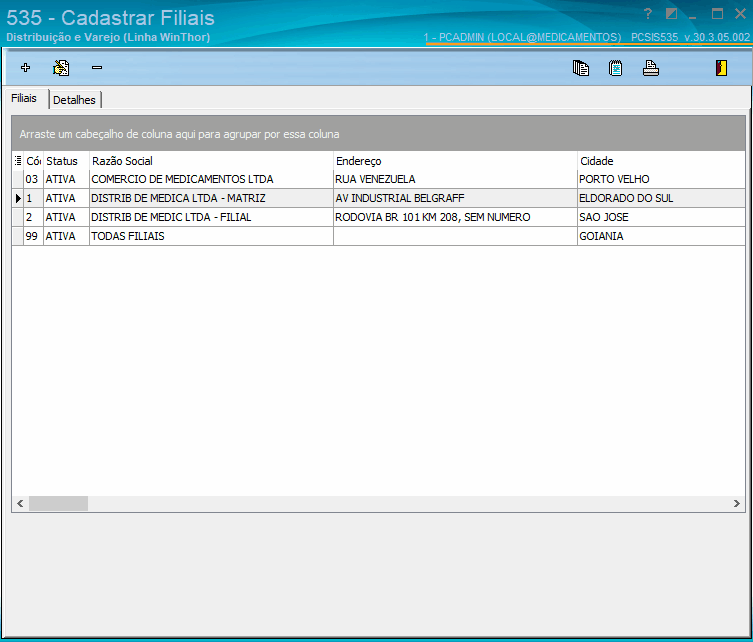
Task: Sort by Status column header
Action: click(66, 161)
